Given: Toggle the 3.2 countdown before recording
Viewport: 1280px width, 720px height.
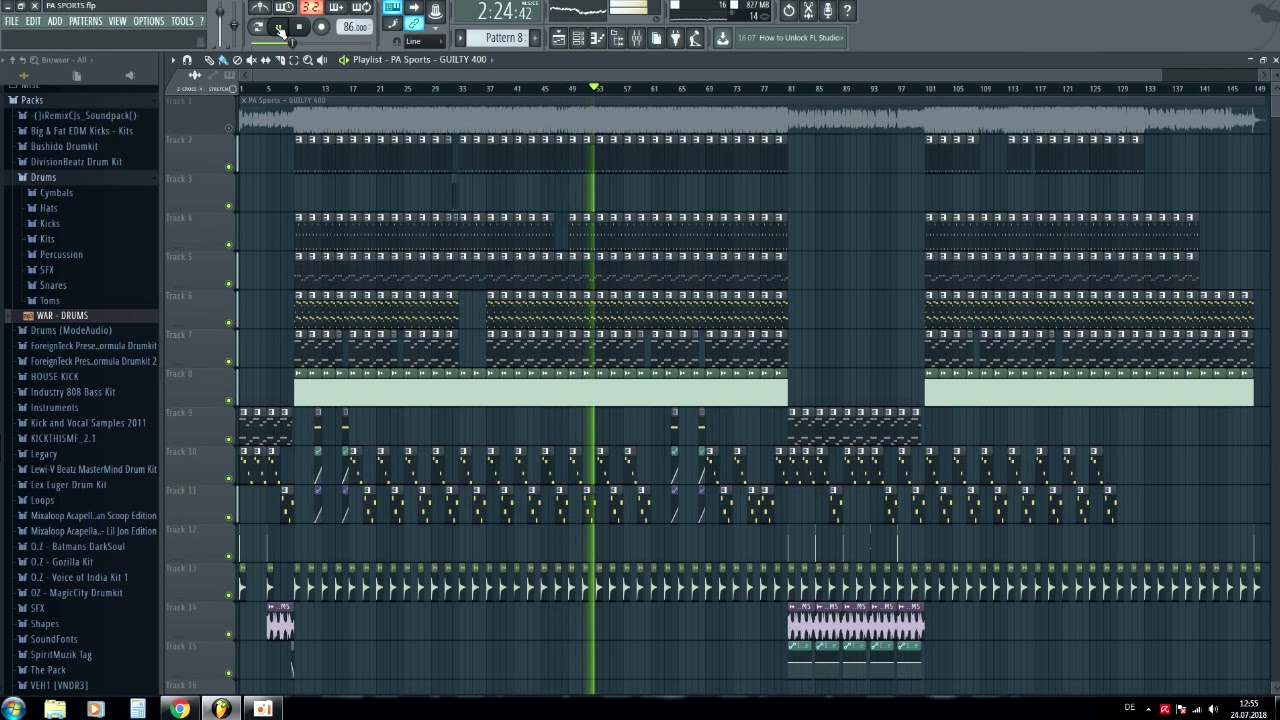Looking at the screenshot, I should click(311, 7).
